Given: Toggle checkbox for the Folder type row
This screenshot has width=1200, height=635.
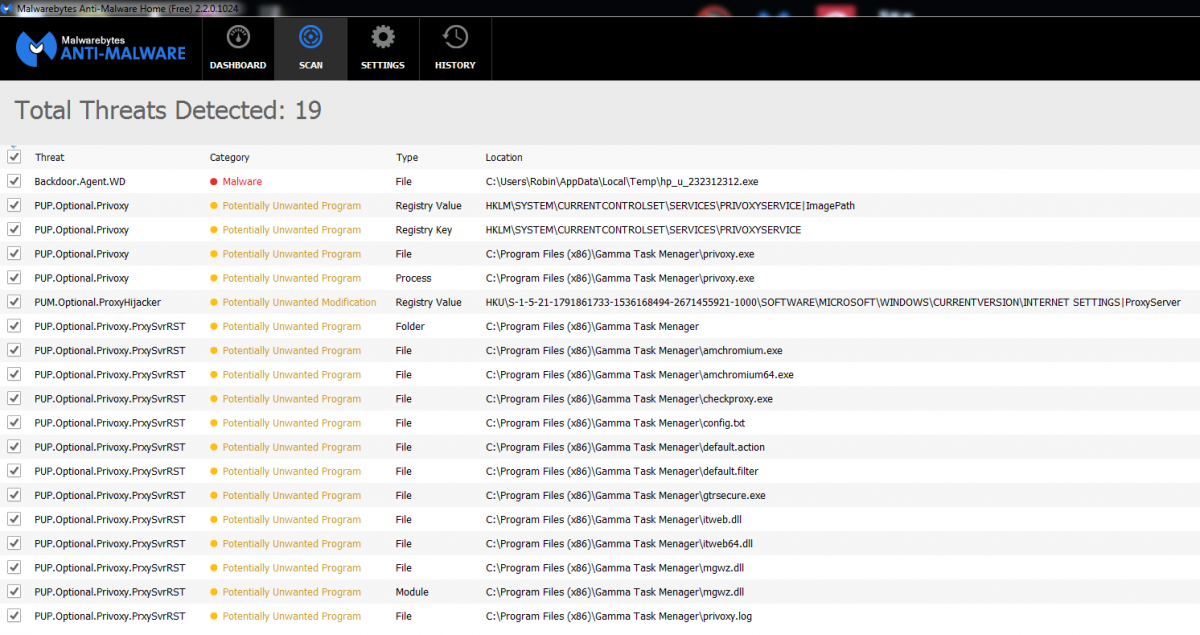Looking at the screenshot, I should (14, 326).
